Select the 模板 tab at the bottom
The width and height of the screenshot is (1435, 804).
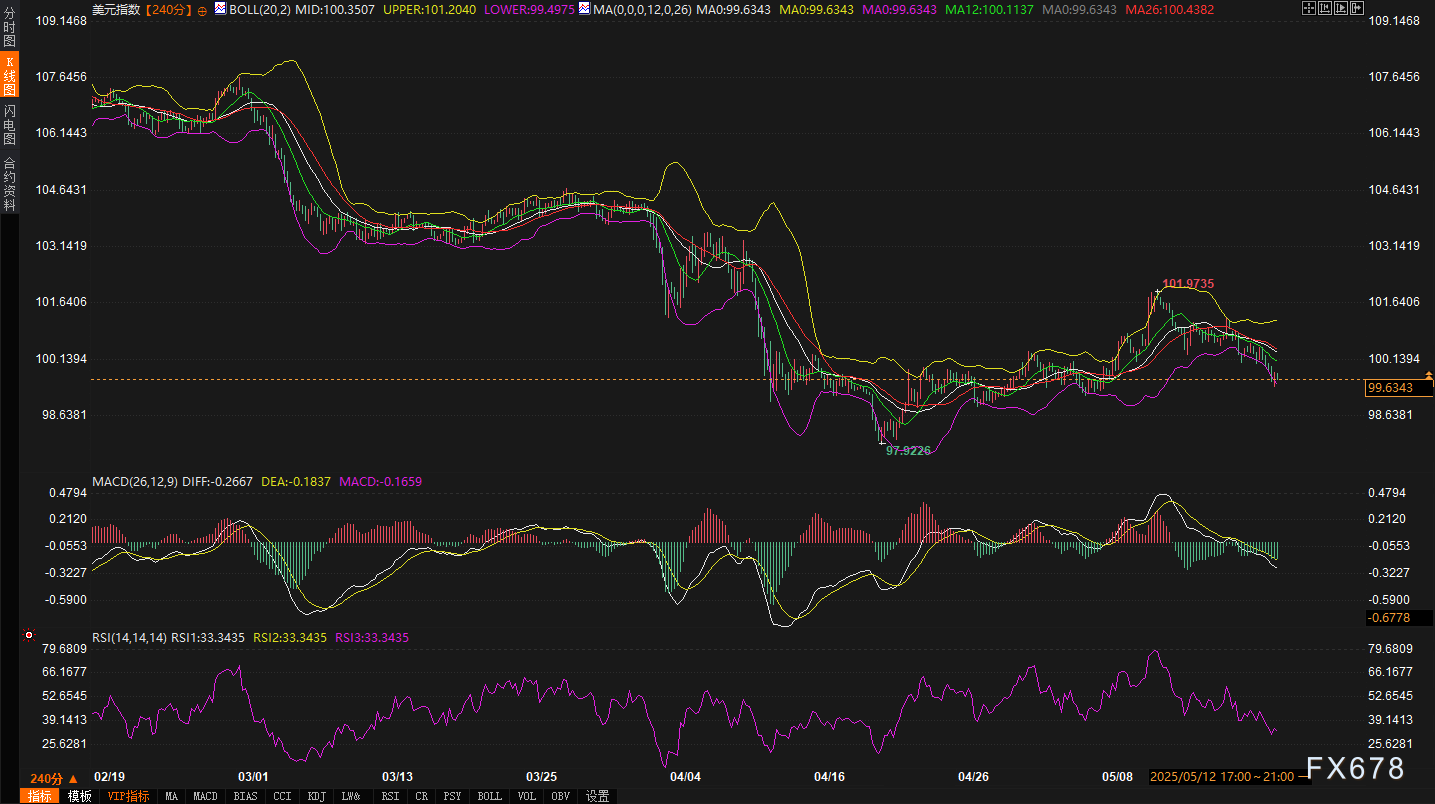coord(80,796)
